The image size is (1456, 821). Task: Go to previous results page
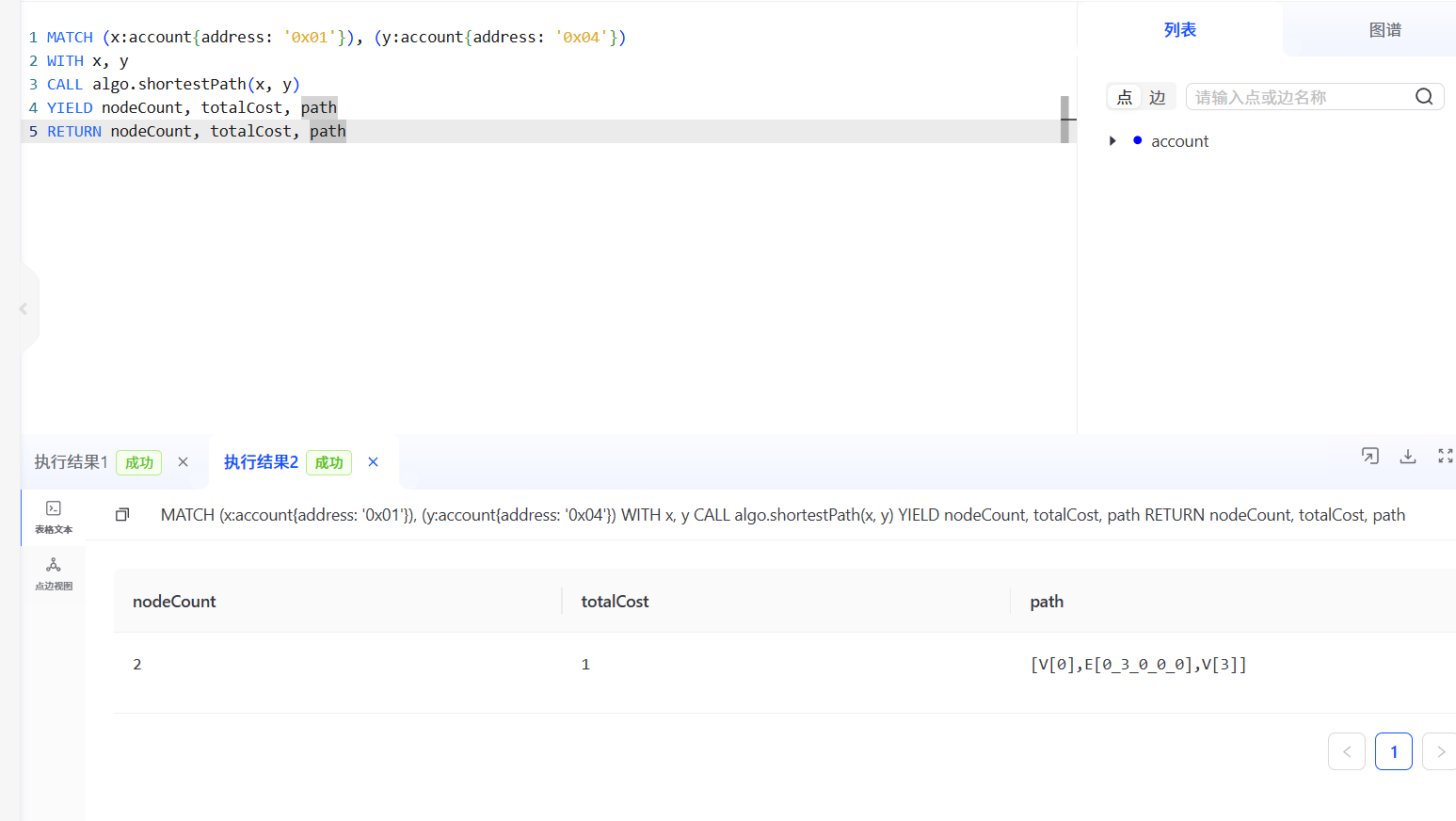1347,751
